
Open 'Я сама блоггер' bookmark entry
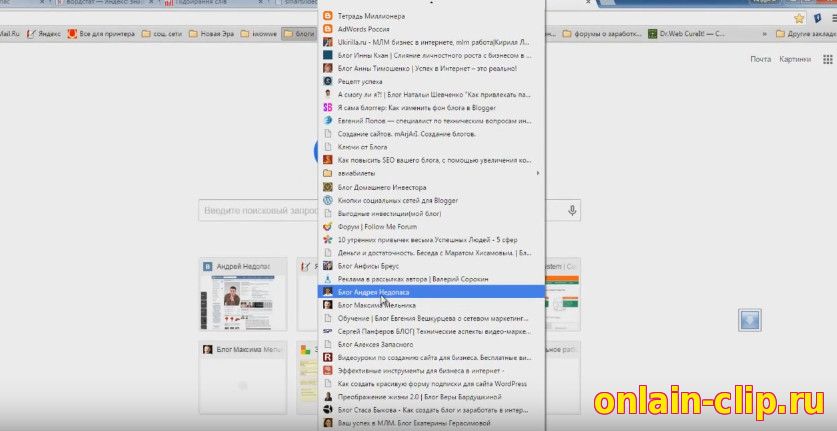click(x=431, y=107)
